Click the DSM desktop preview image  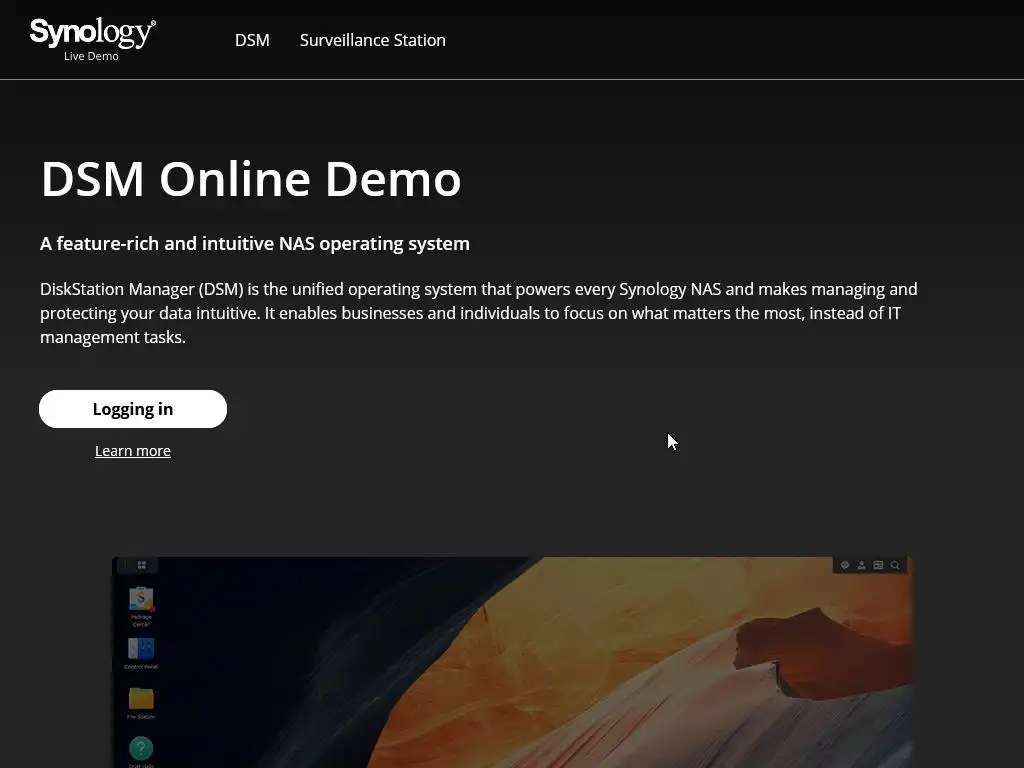[x=513, y=662]
